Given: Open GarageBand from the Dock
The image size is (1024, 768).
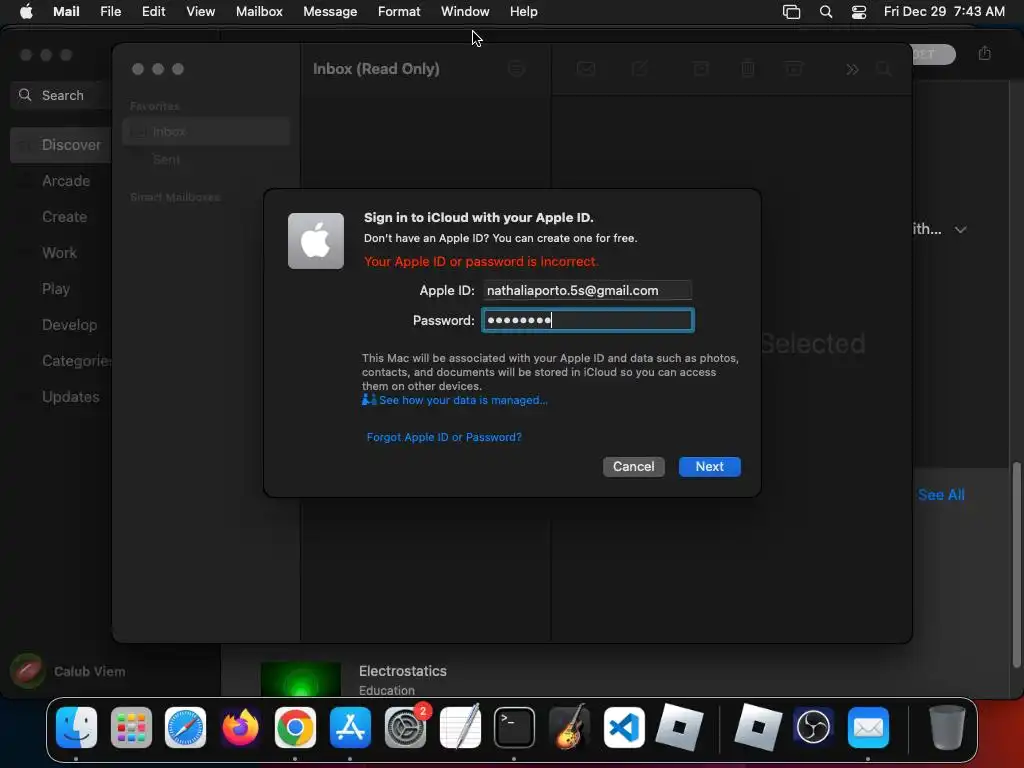Looking at the screenshot, I should click(x=569, y=727).
